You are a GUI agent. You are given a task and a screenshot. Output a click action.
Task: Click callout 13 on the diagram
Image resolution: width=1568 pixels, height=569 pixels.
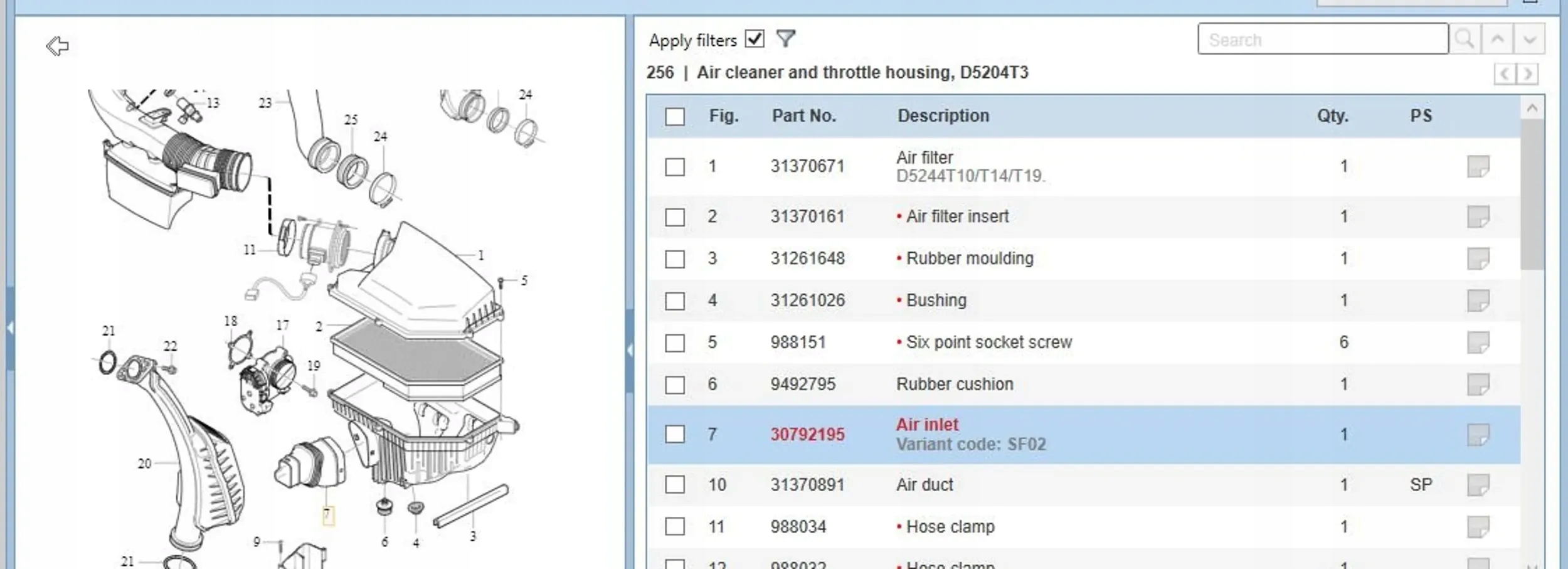pos(213,103)
